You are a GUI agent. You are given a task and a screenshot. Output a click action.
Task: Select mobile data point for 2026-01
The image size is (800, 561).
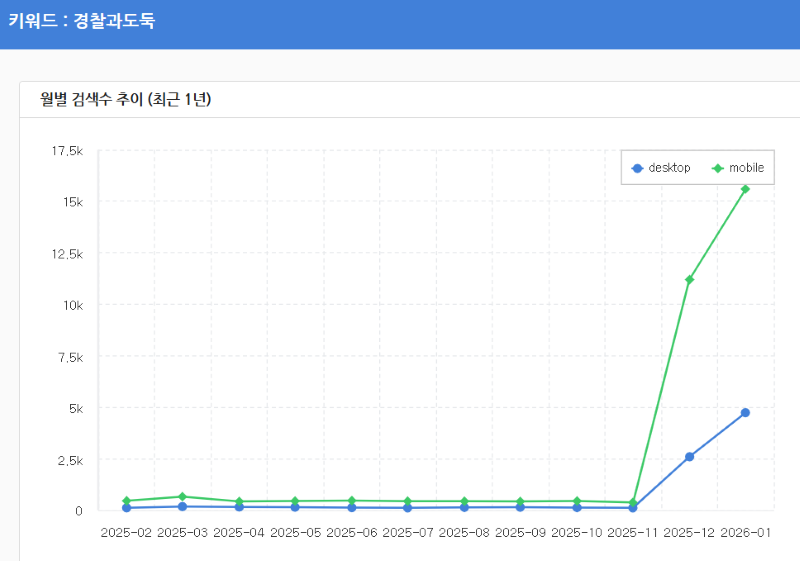(x=745, y=189)
